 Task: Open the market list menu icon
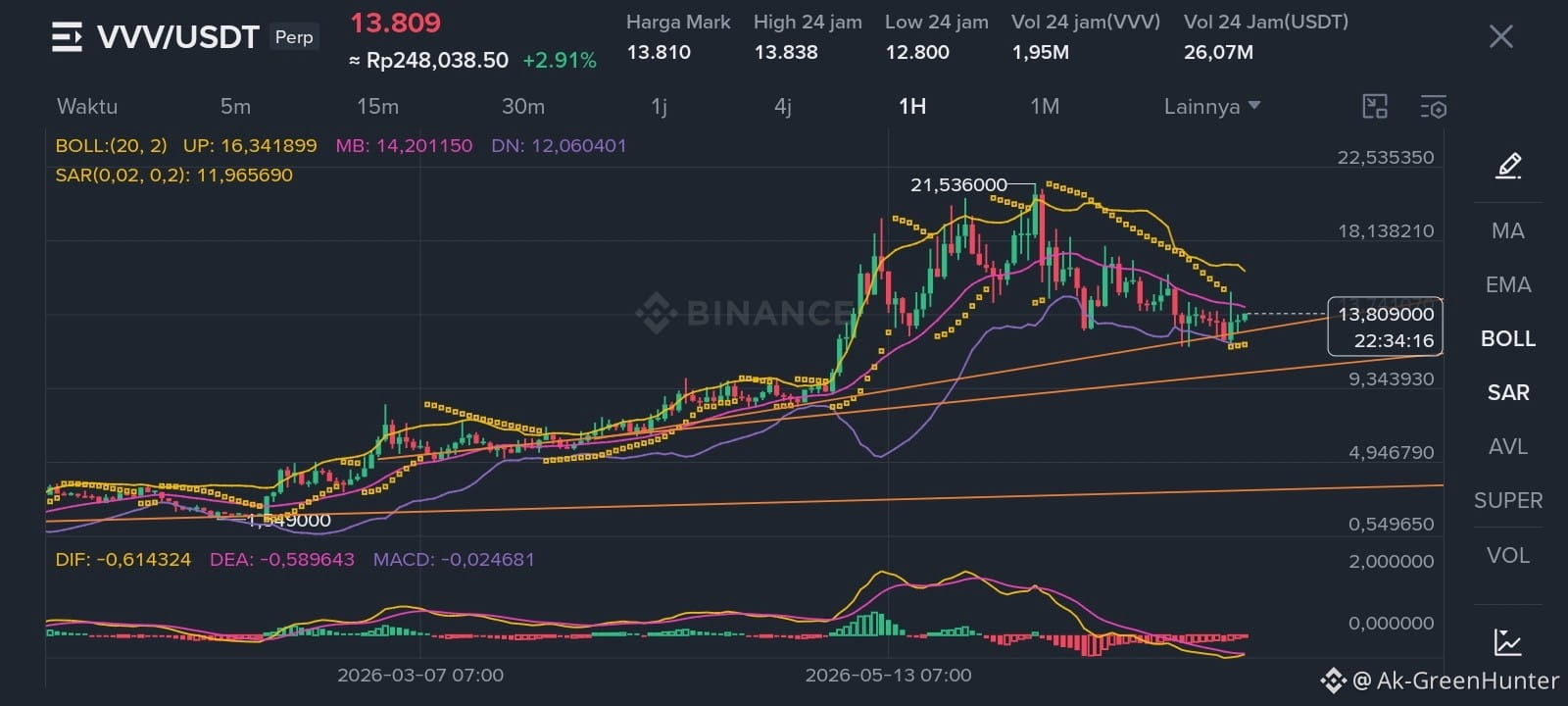click(x=67, y=37)
